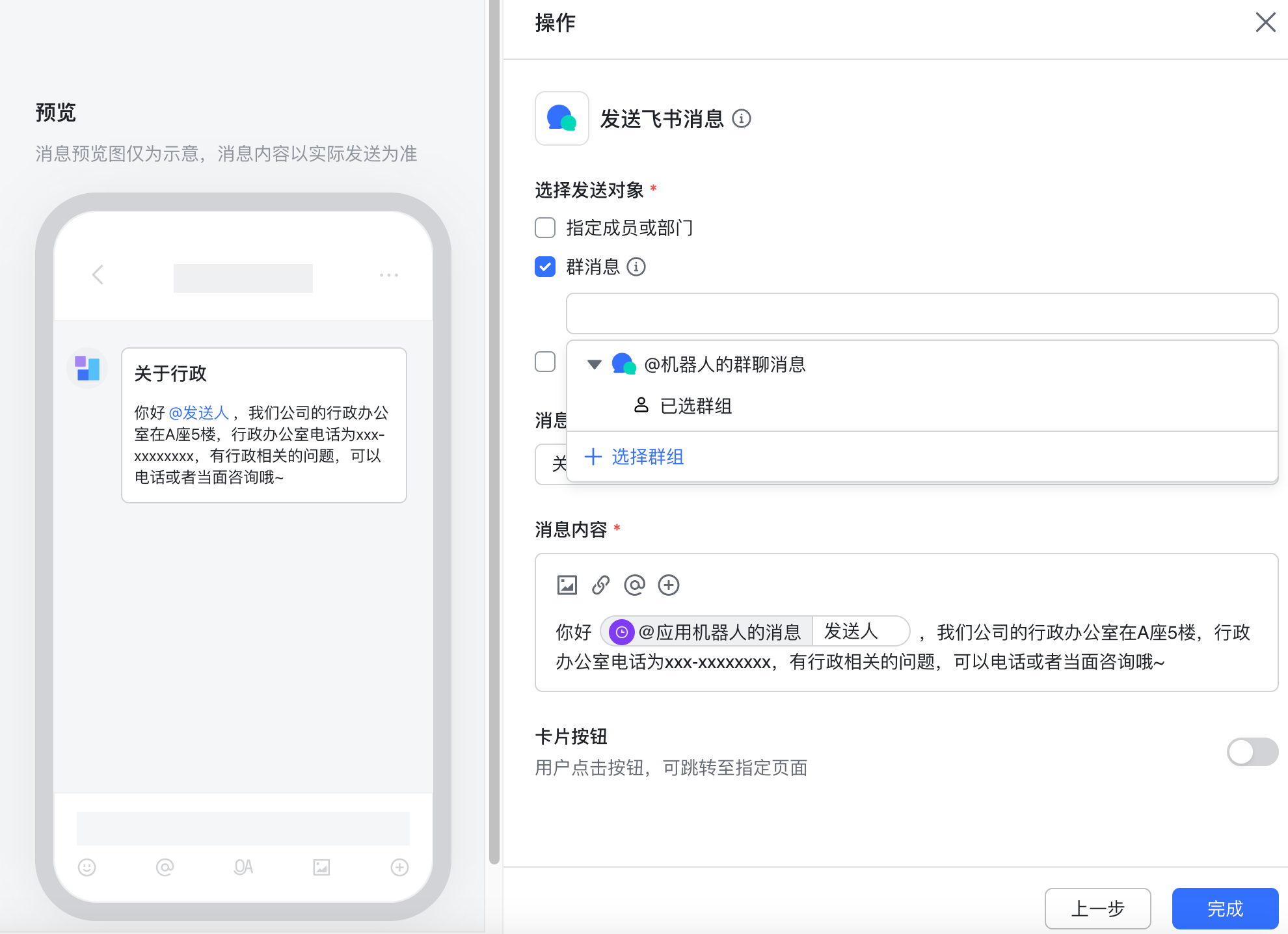The image size is (1288, 934).
Task: Open the group message recipient dropdown field
Action: click(922, 313)
